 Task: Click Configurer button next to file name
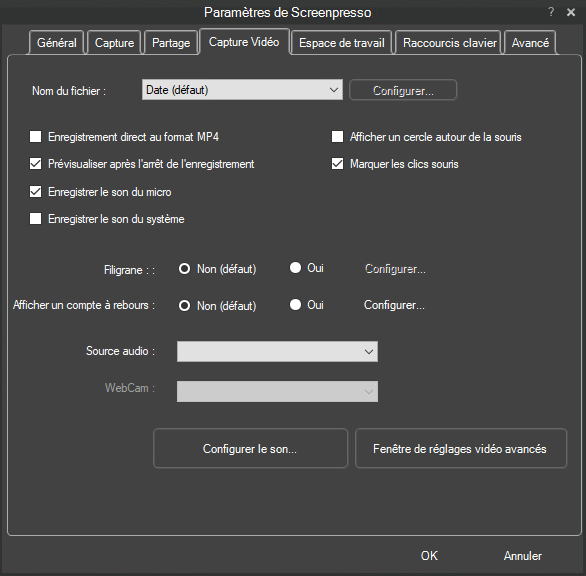(x=403, y=90)
